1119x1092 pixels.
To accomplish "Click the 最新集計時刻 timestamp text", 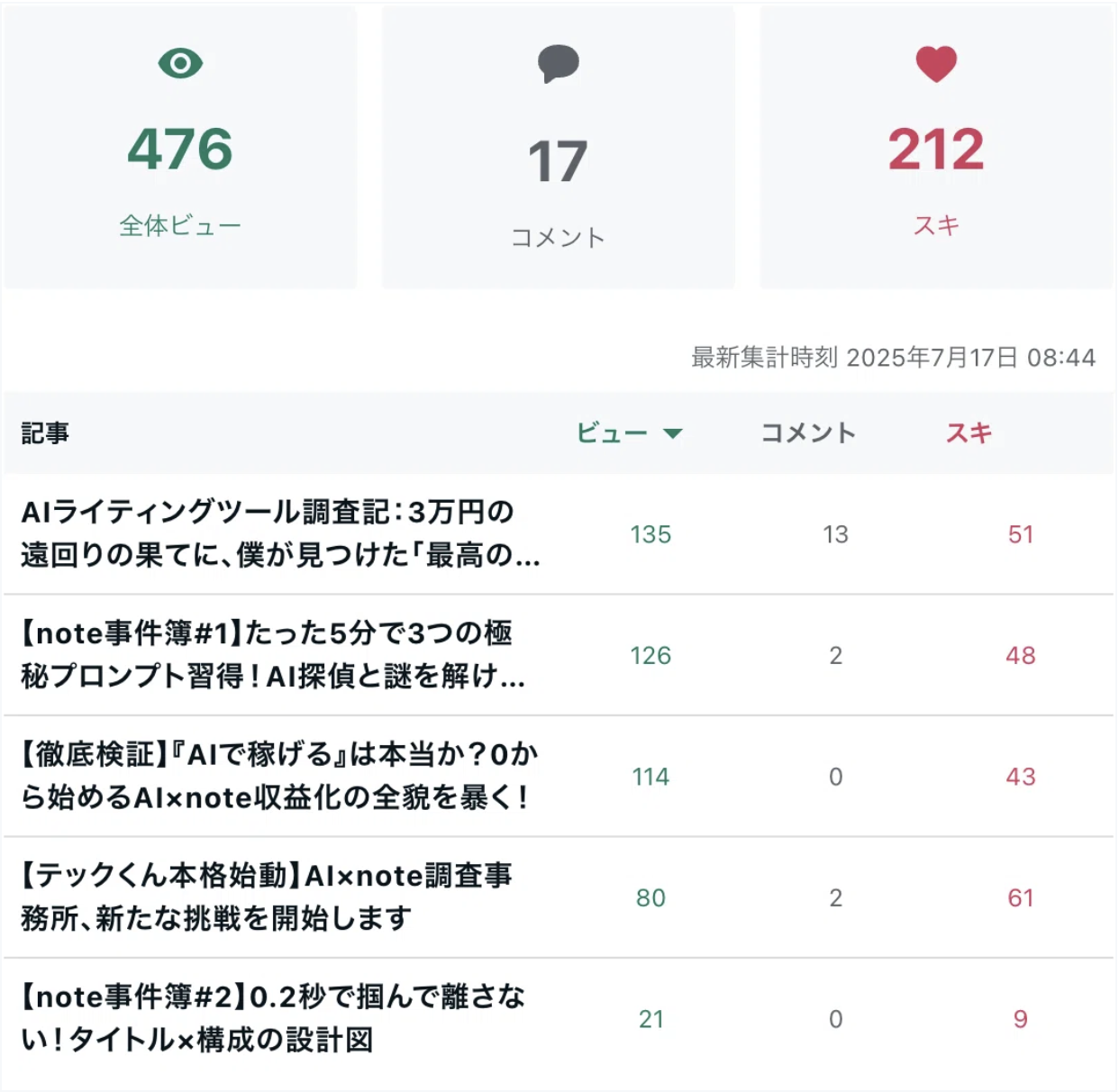I will [893, 358].
